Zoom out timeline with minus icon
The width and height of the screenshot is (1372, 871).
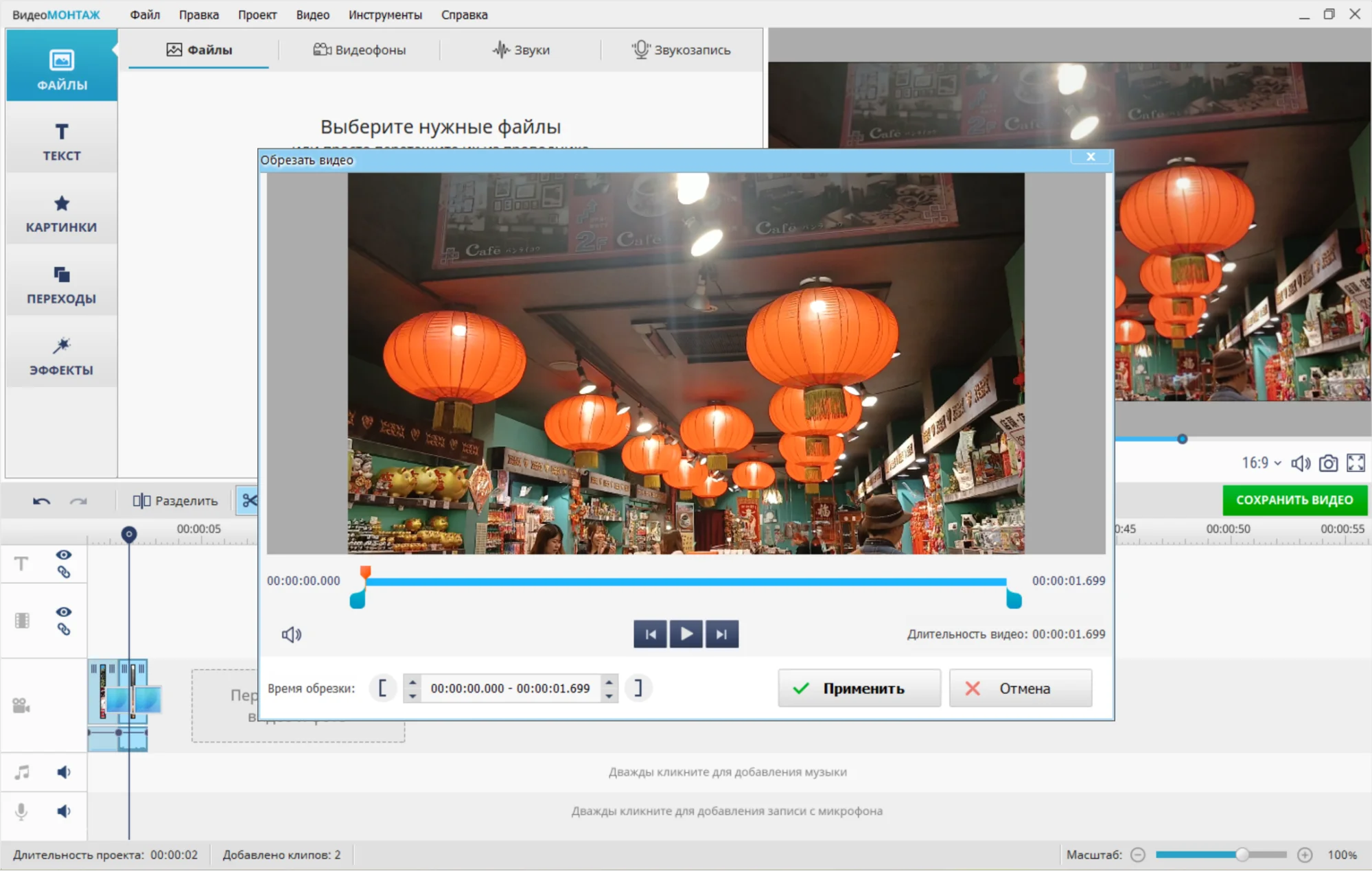click(x=1138, y=855)
